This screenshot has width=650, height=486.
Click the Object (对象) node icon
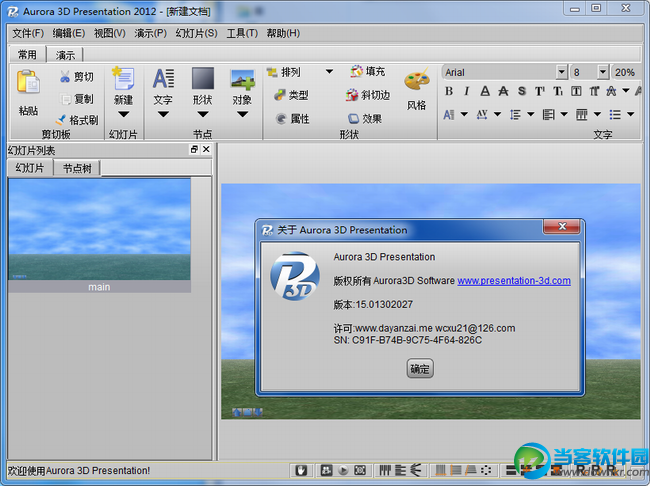pos(243,79)
